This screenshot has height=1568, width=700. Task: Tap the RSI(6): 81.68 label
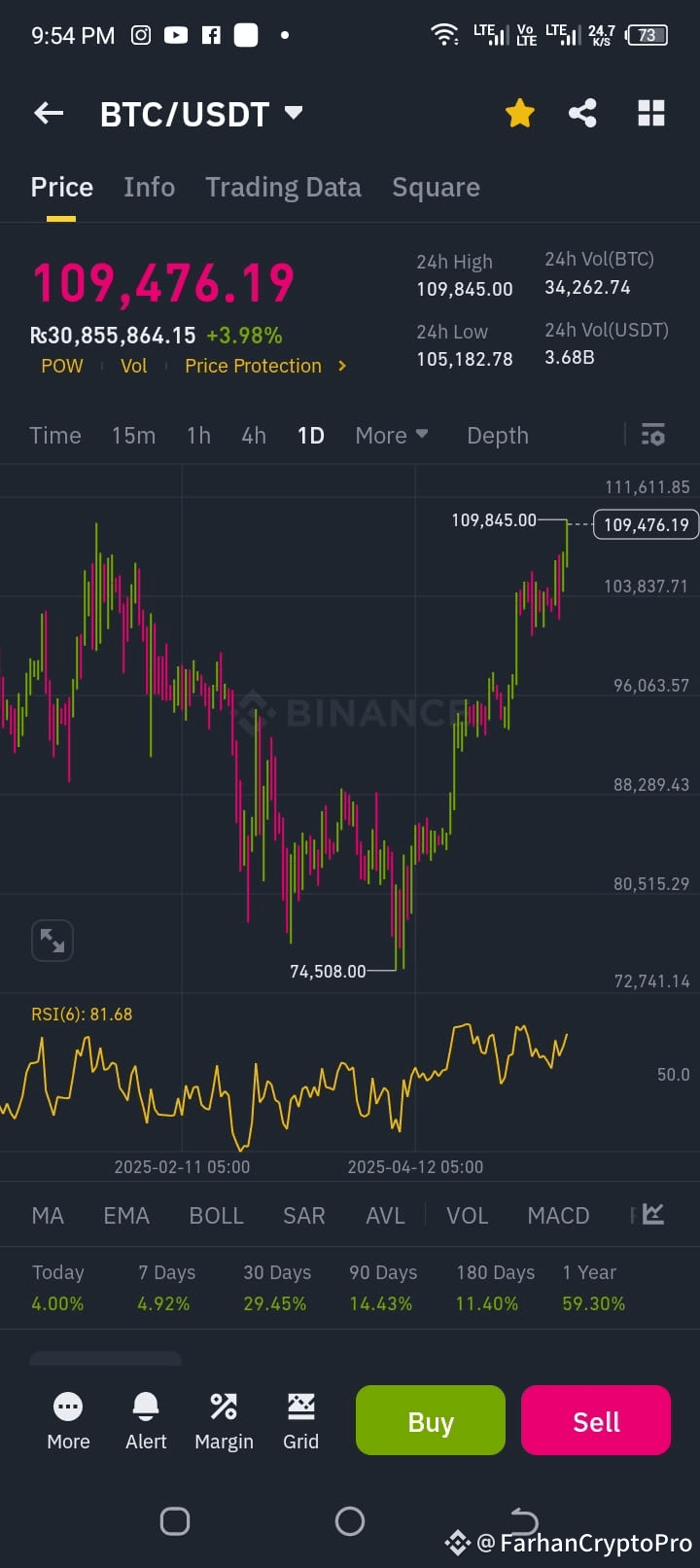82,1014
